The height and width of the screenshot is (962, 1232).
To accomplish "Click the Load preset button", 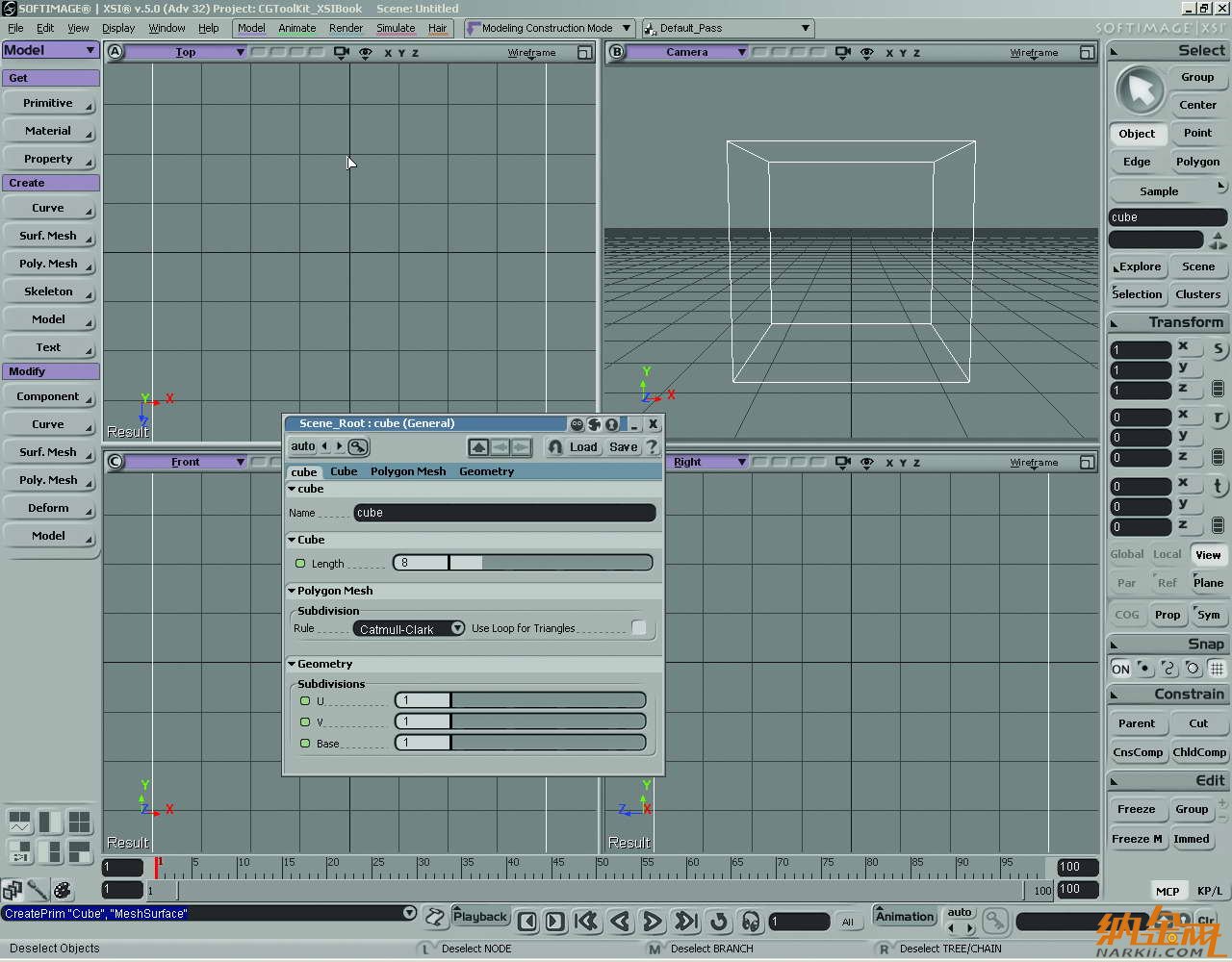I will (583, 447).
